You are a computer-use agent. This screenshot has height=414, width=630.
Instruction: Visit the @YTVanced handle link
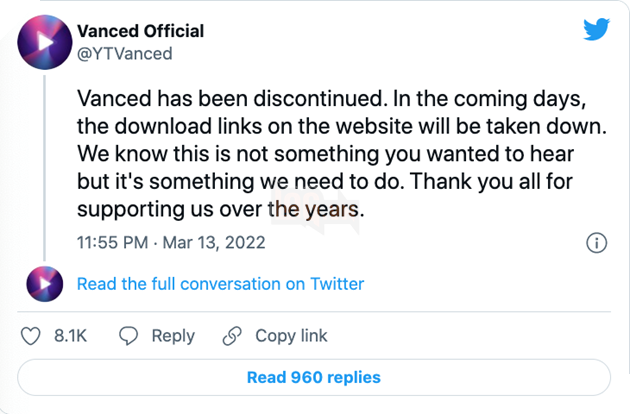(x=124, y=54)
